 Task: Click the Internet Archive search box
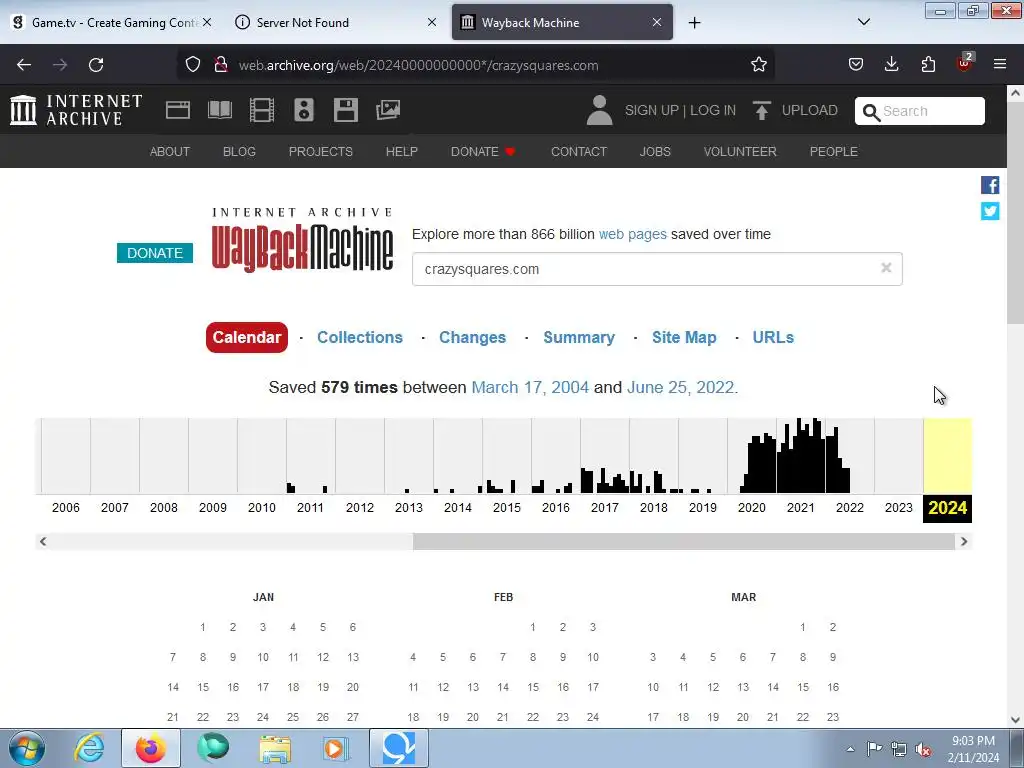tap(920, 111)
